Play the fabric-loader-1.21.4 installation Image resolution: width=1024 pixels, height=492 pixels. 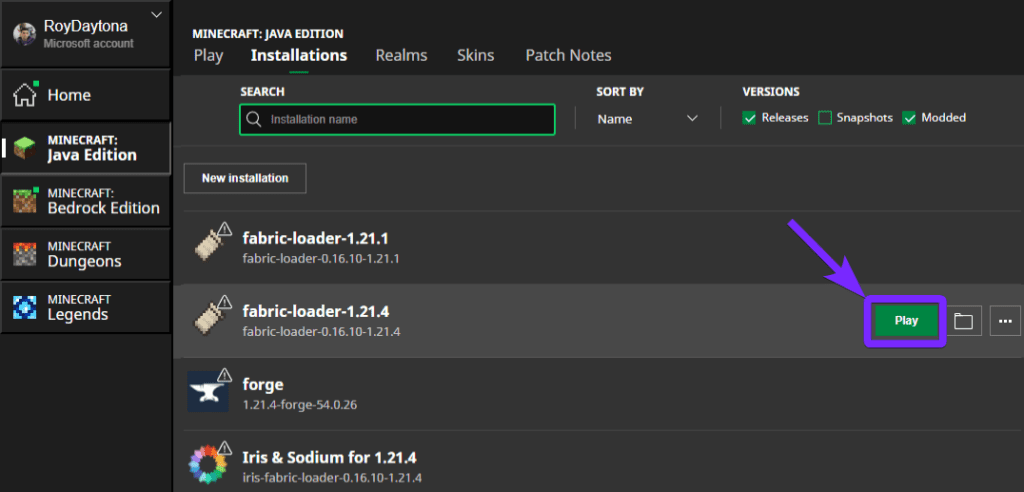[906, 321]
